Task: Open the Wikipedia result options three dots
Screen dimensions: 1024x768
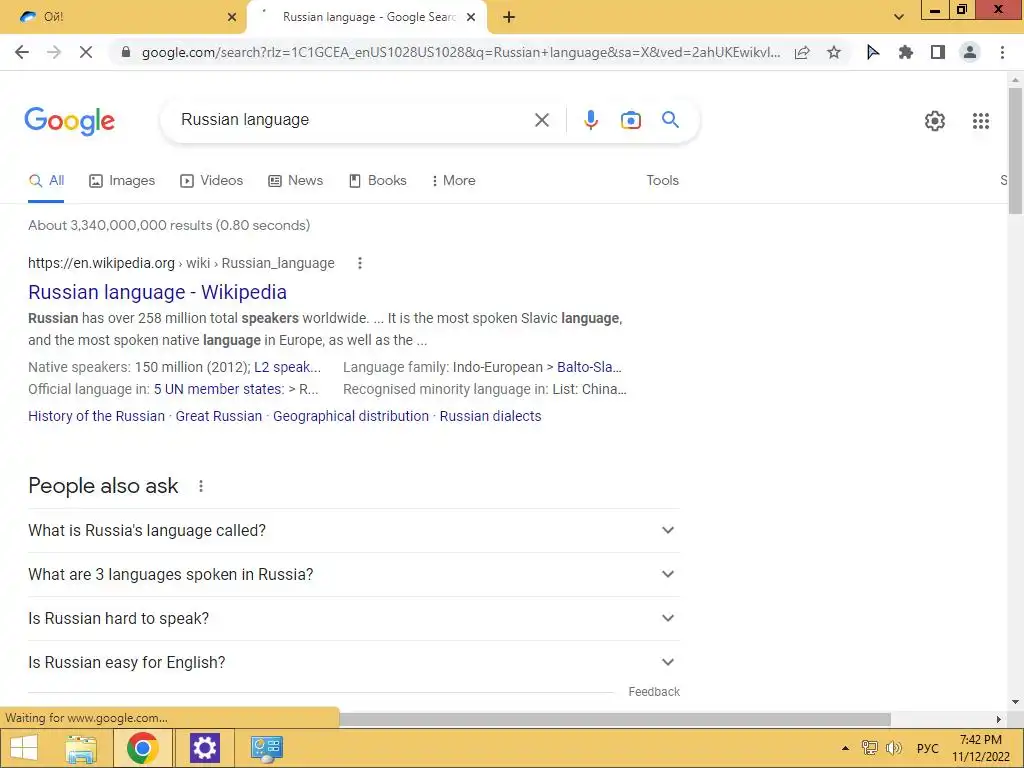Action: click(x=359, y=263)
